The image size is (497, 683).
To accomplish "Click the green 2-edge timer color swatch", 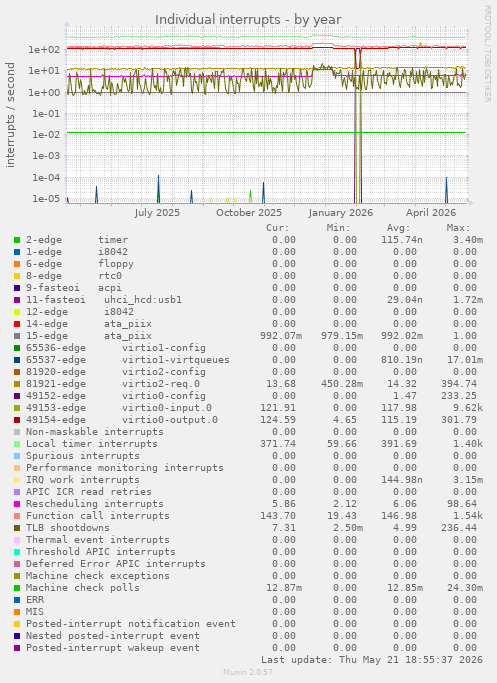I will tap(17, 240).
